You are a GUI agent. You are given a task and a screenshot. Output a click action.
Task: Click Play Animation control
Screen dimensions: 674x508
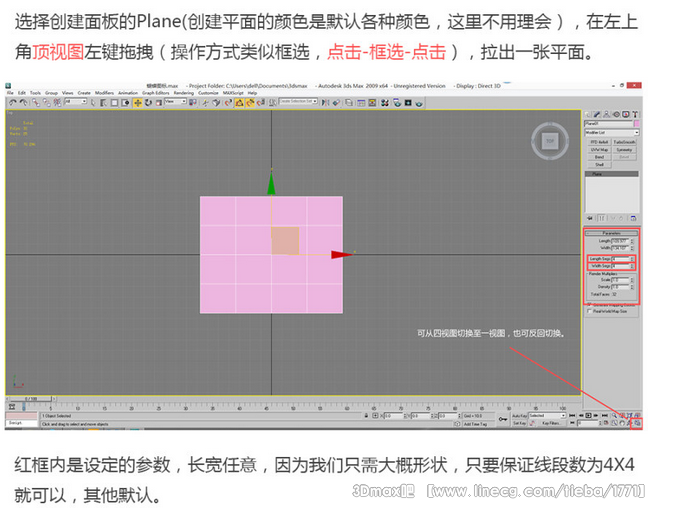point(588,416)
